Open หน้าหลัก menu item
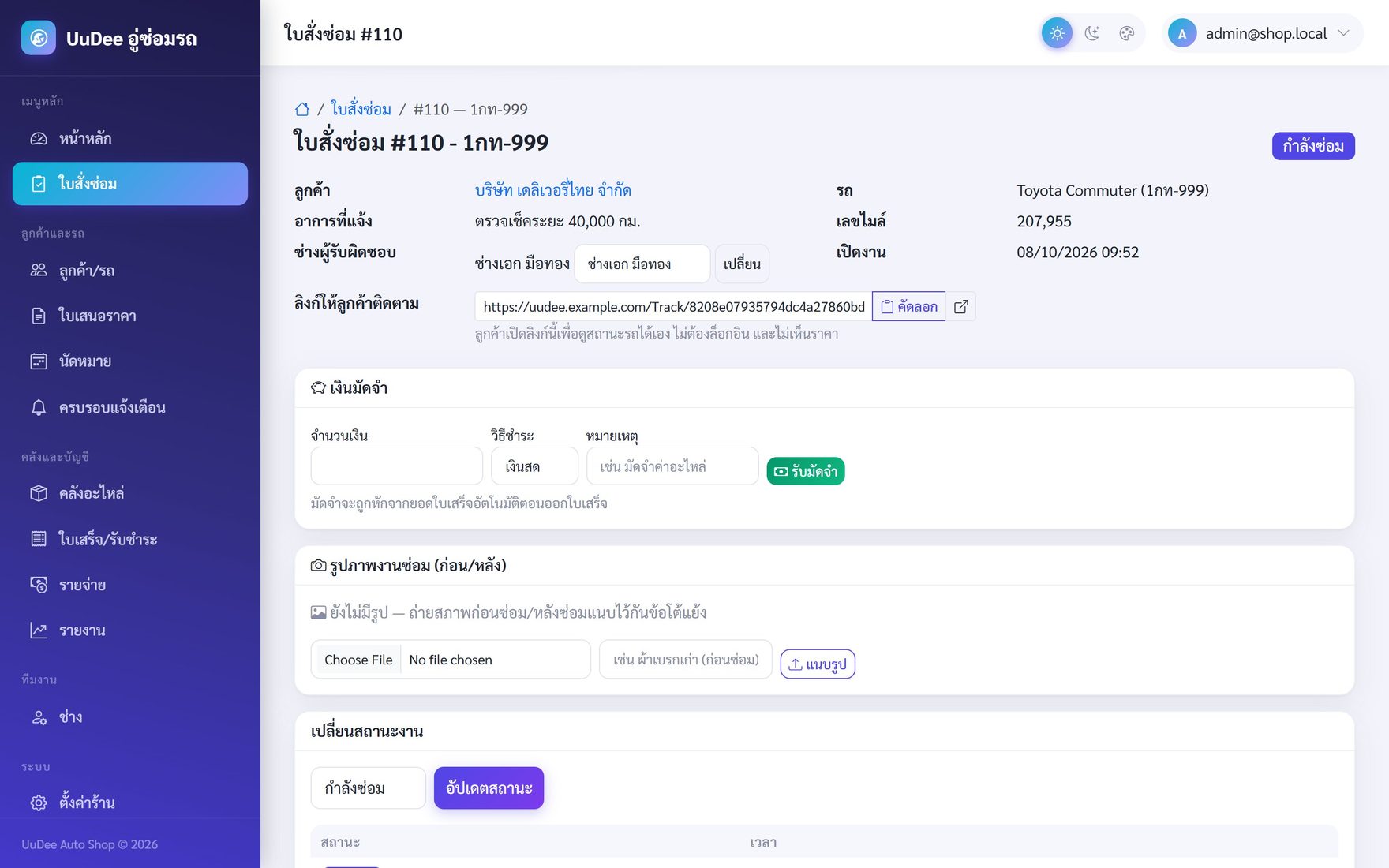The height and width of the screenshot is (868, 1389). pos(130,139)
